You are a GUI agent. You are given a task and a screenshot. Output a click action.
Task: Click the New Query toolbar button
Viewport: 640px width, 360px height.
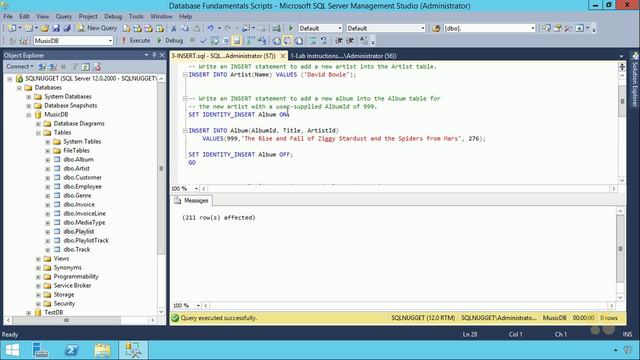coord(97,28)
